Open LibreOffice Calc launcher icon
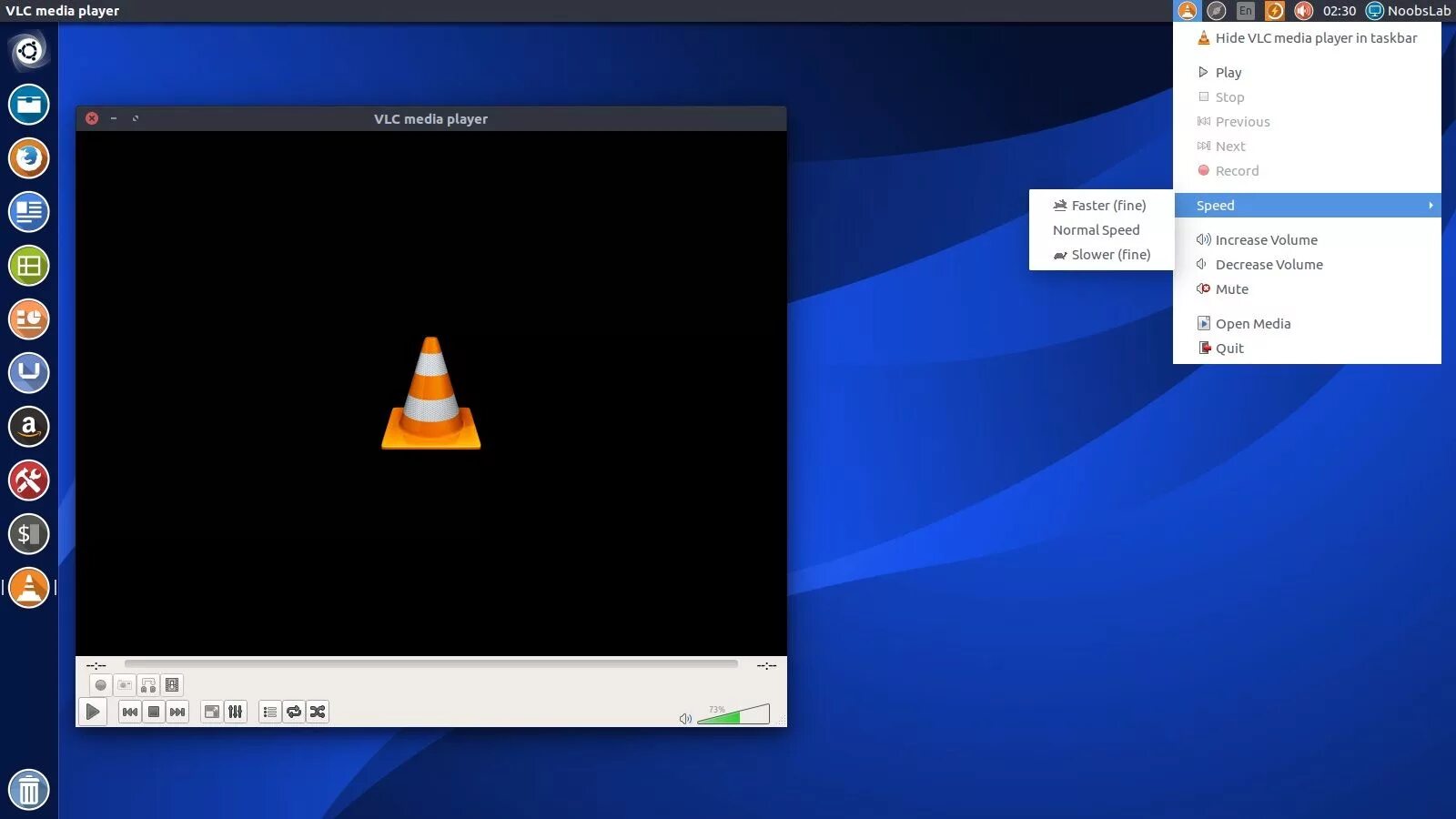 tap(28, 266)
